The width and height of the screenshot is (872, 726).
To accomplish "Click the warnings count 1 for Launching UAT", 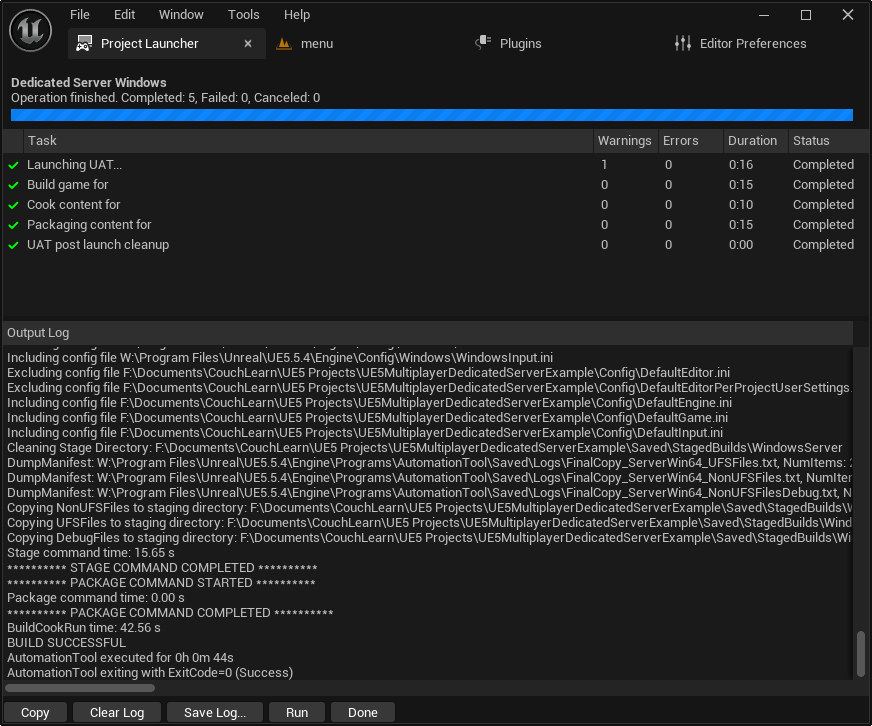I will pyautogui.click(x=604, y=165).
